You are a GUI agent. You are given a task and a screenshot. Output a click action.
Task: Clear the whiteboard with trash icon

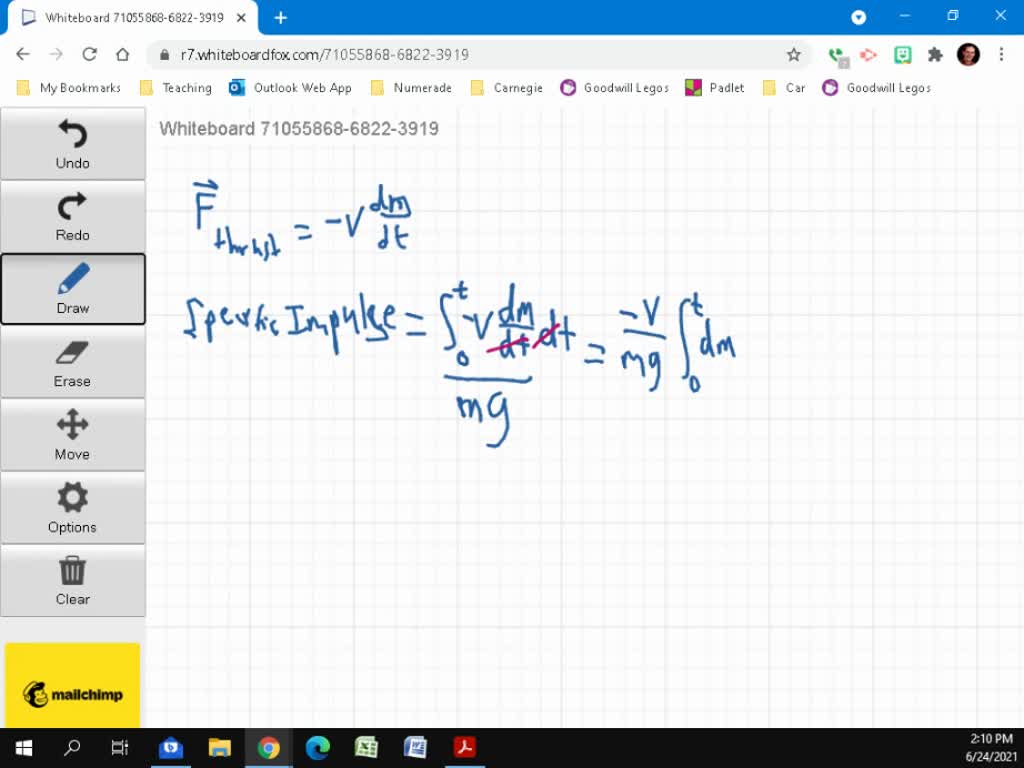coord(73,580)
